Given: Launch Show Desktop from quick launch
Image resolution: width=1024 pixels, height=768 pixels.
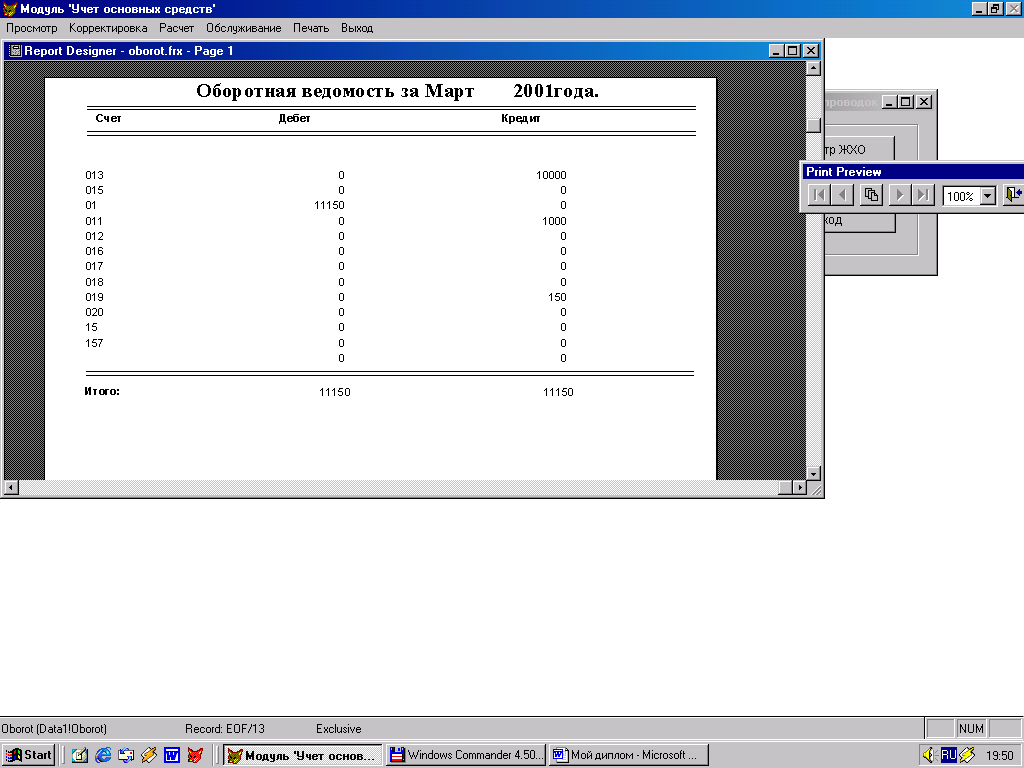Looking at the screenshot, I should [x=80, y=755].
